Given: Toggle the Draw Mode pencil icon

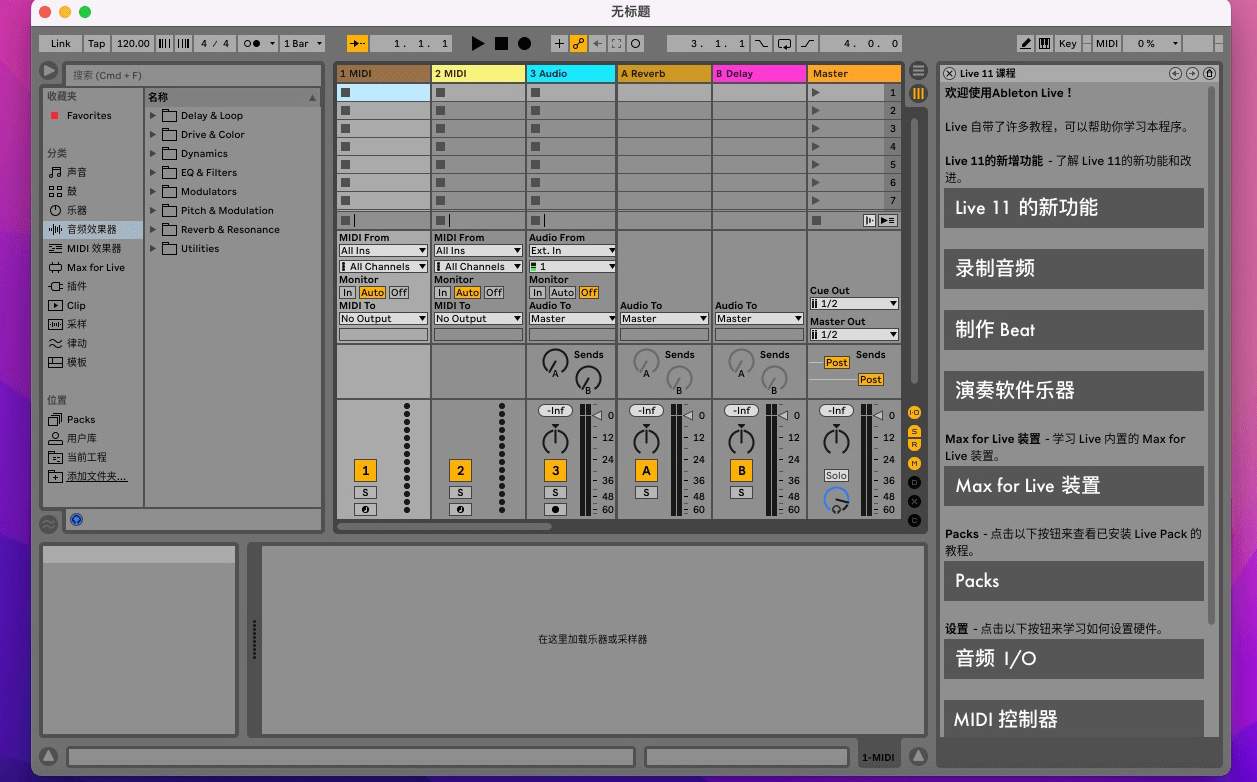Looking at the screenshot, I should click(1025, 44).
